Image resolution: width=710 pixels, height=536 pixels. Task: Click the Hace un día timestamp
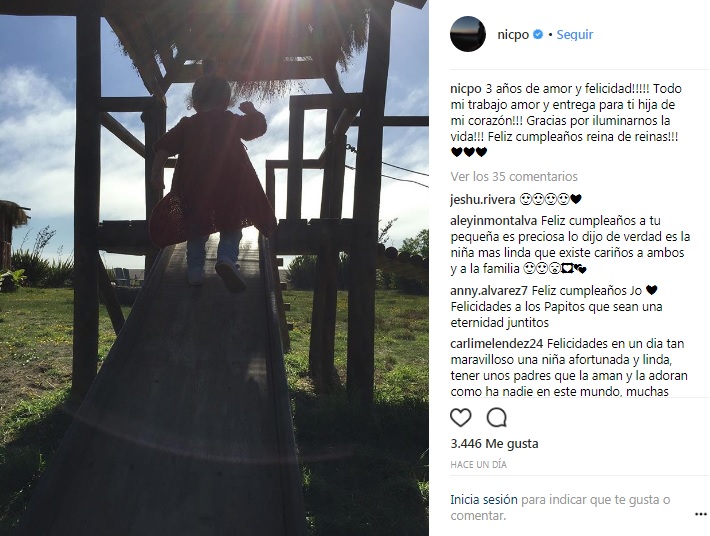coord(479,464)
